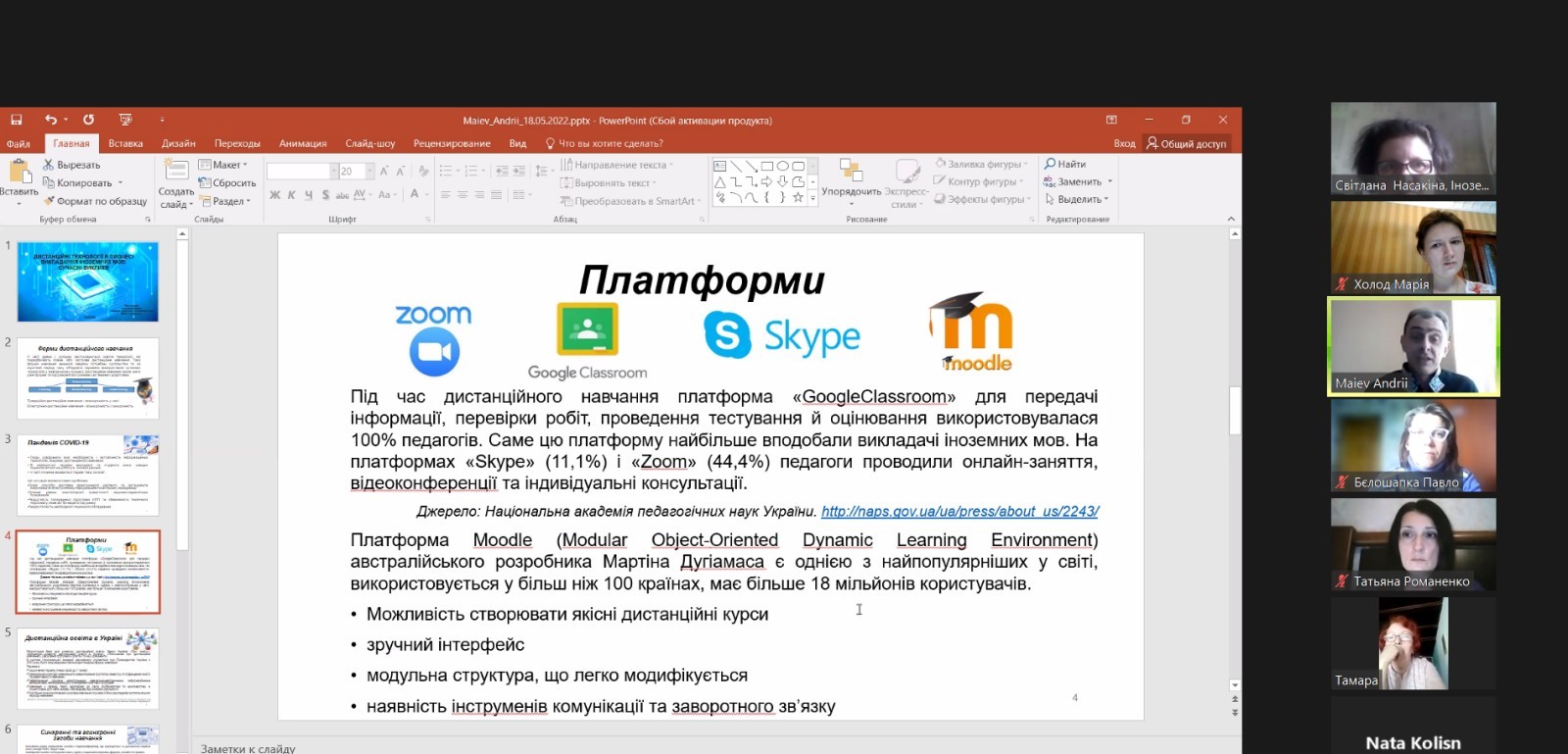The width and height of the screenshot is (1568, 754).
Task: Click the Общий доступ share button
Action: point(1187,143)
